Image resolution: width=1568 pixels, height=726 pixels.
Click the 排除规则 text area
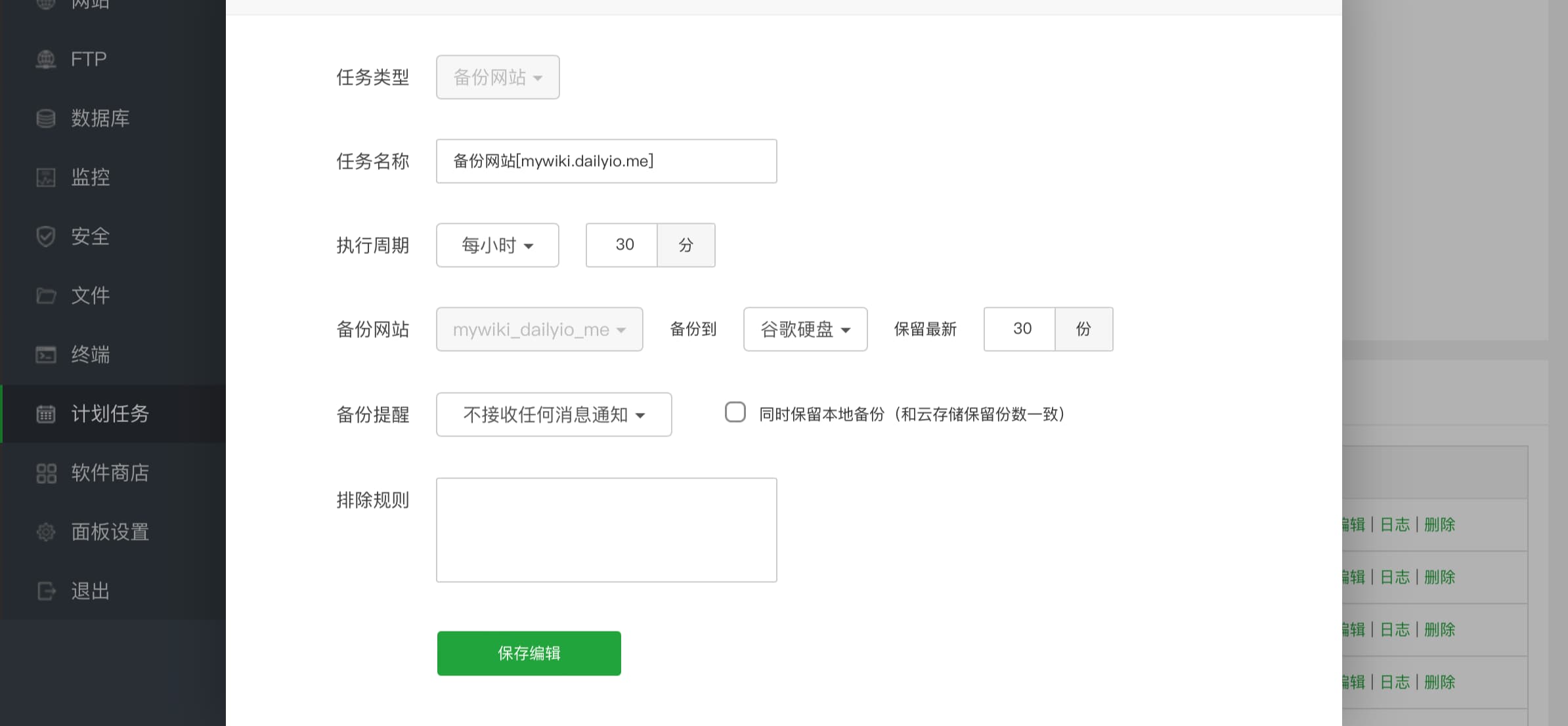pyautogui.click(x=607, y=530)
